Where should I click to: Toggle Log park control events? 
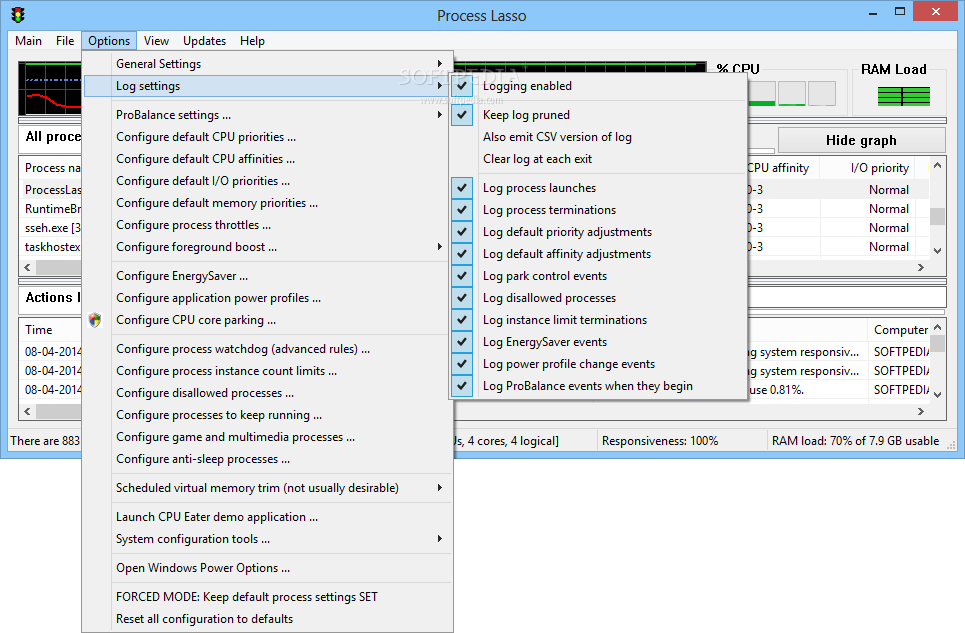click(462, 276)
